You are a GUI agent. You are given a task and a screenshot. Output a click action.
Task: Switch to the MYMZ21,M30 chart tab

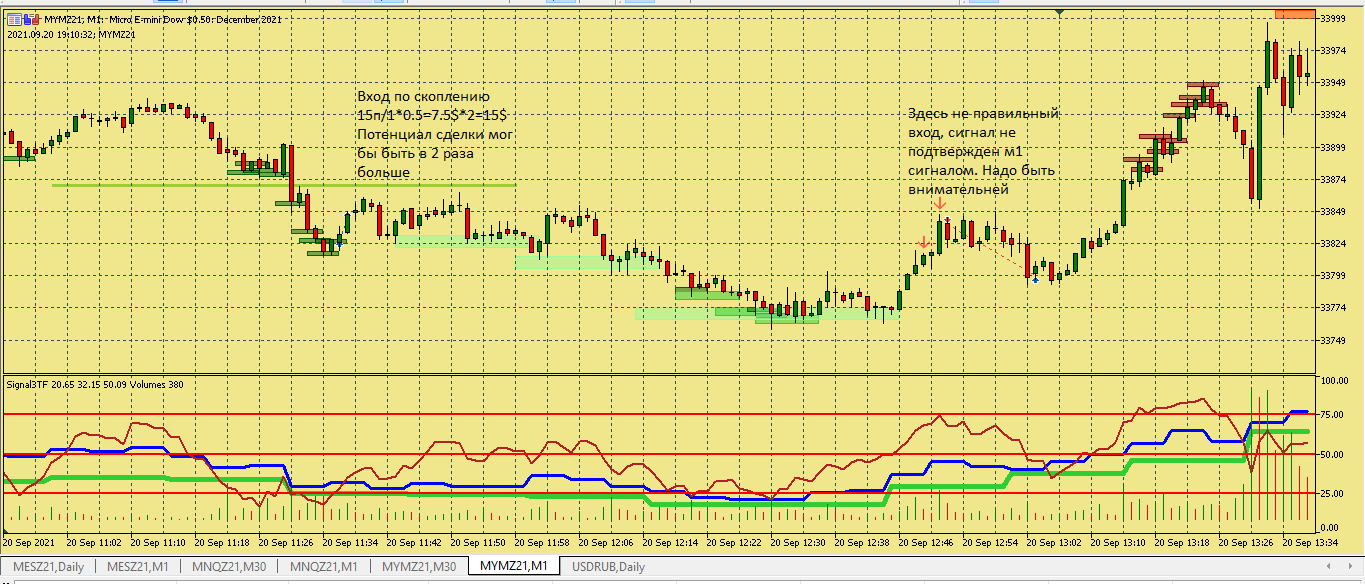[x=419, y=567]
